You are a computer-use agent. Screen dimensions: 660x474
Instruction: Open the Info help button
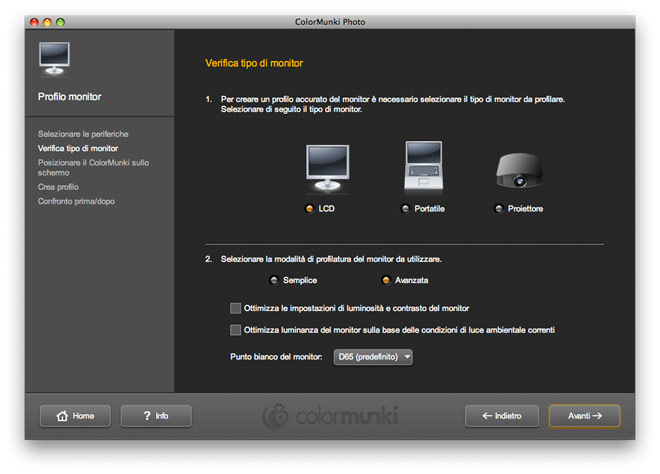tap(156, 416)
